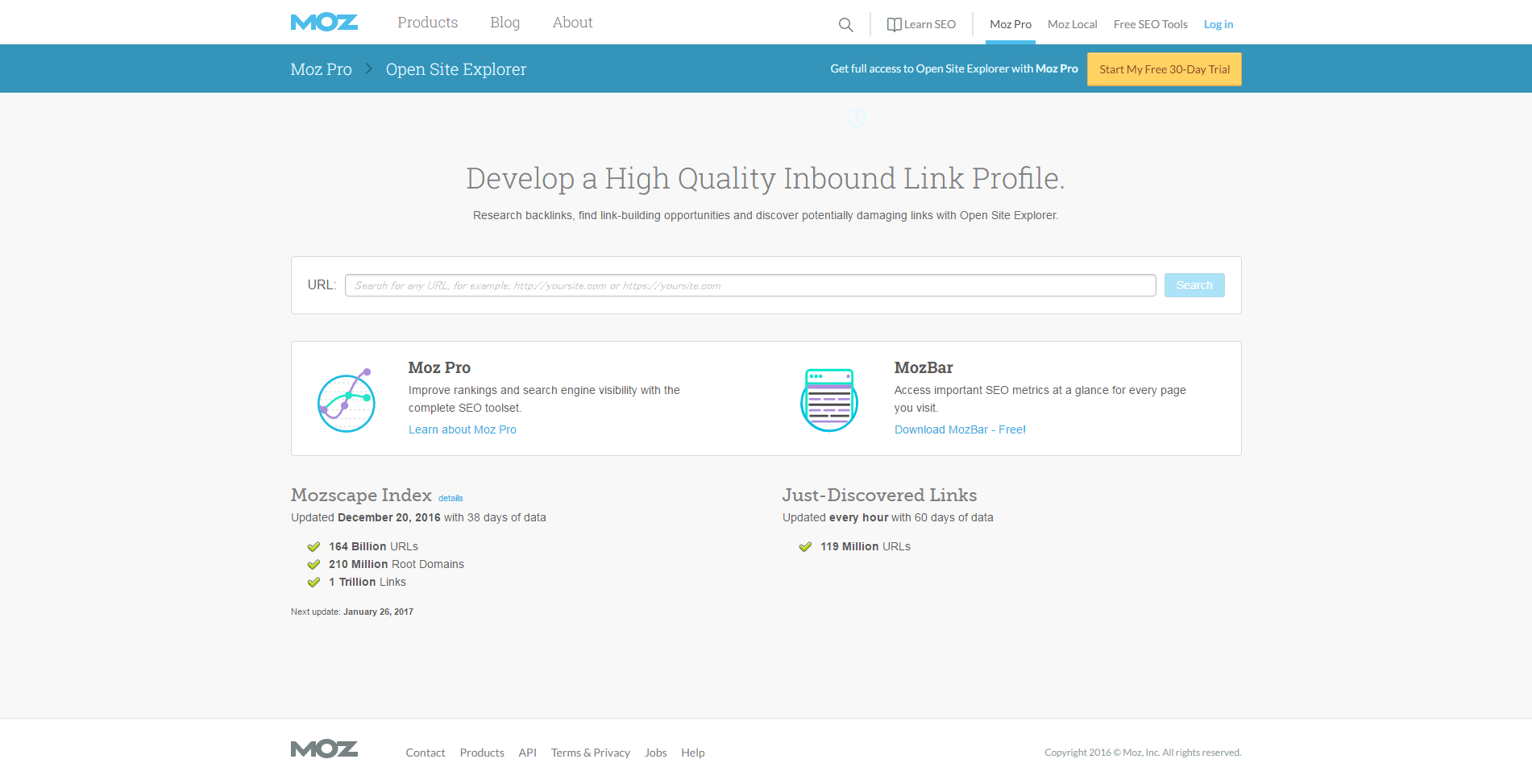Click the breadcrumb chevron after Moz Pro

click(x=369, y=68)
